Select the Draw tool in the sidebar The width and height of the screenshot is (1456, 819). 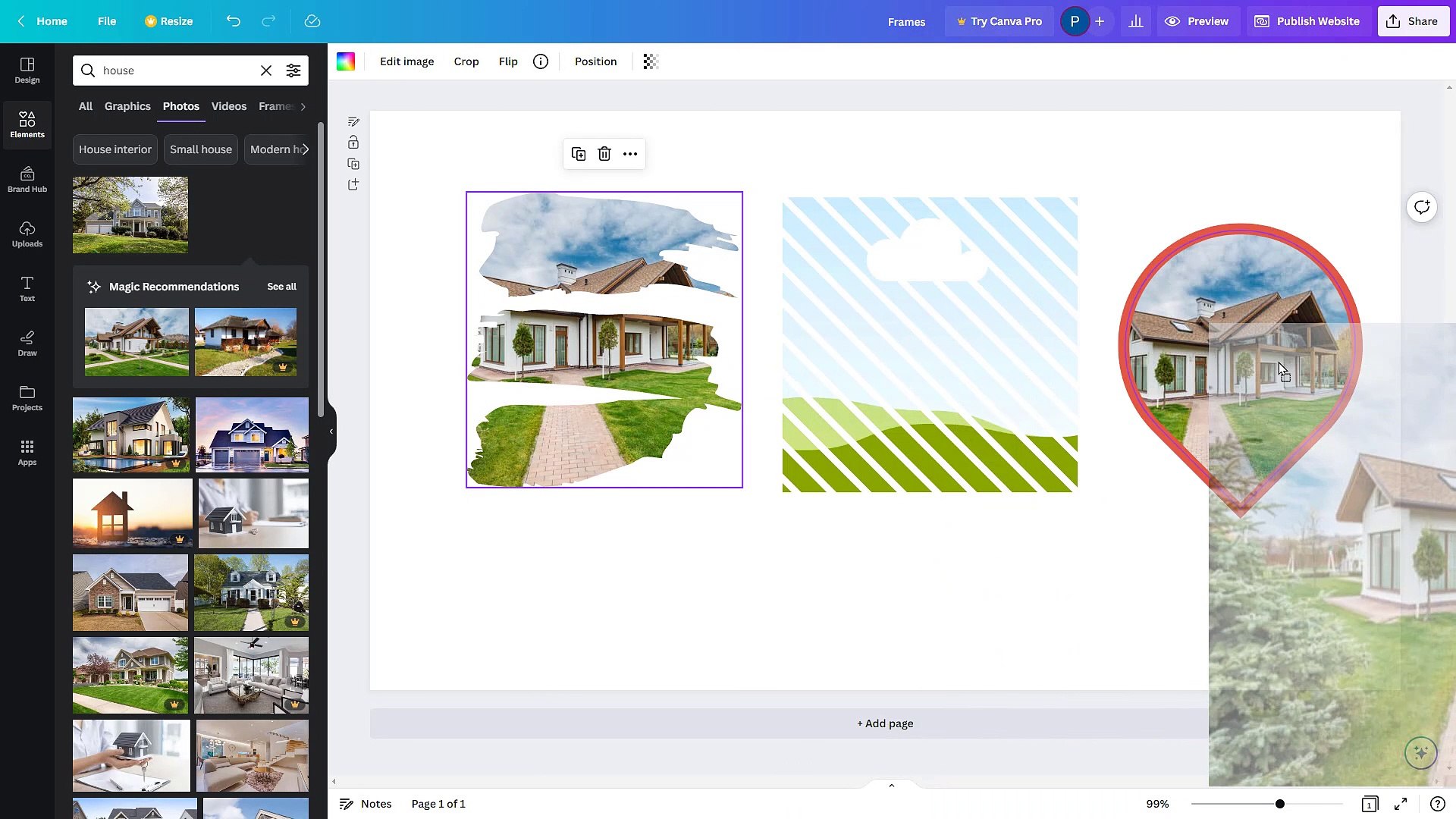tap(27, 343)
